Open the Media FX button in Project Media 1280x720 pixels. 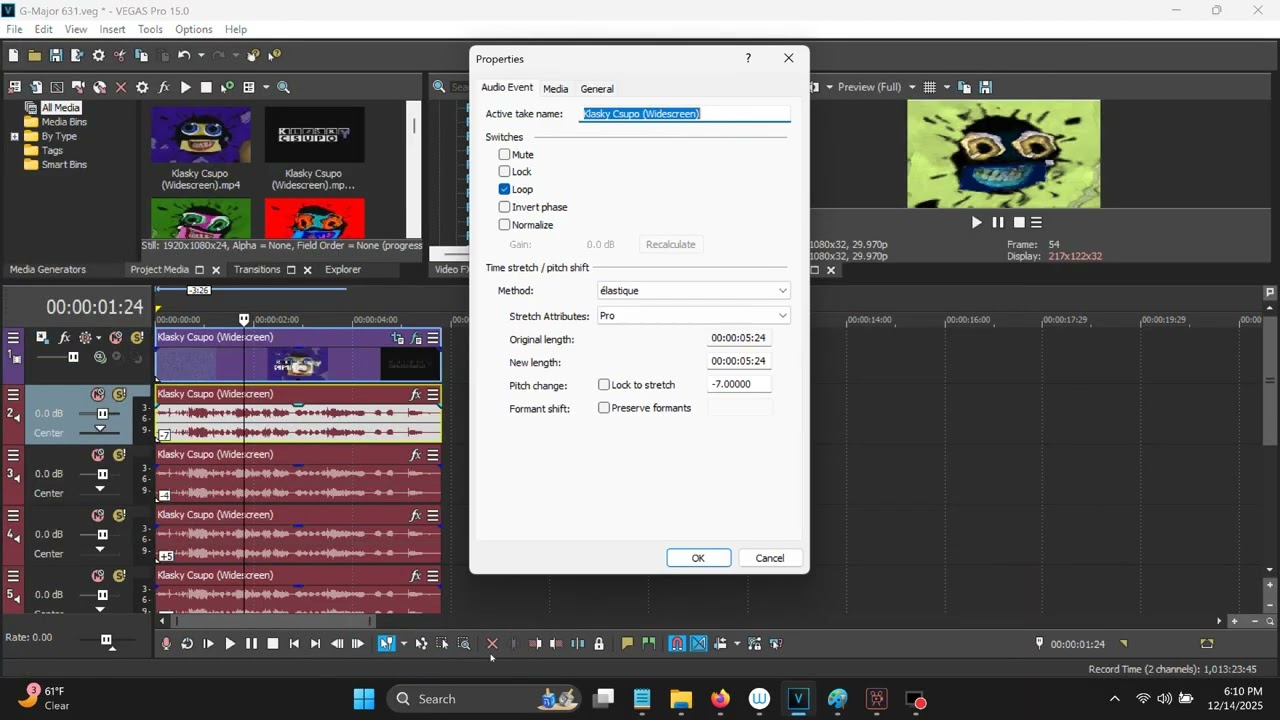(x=163, y=87)
